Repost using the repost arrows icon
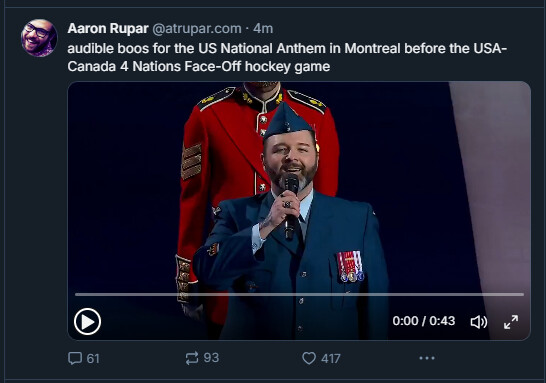Image resolution: width=546 pixels, height=383 pixels. click(x=192, y=358)
